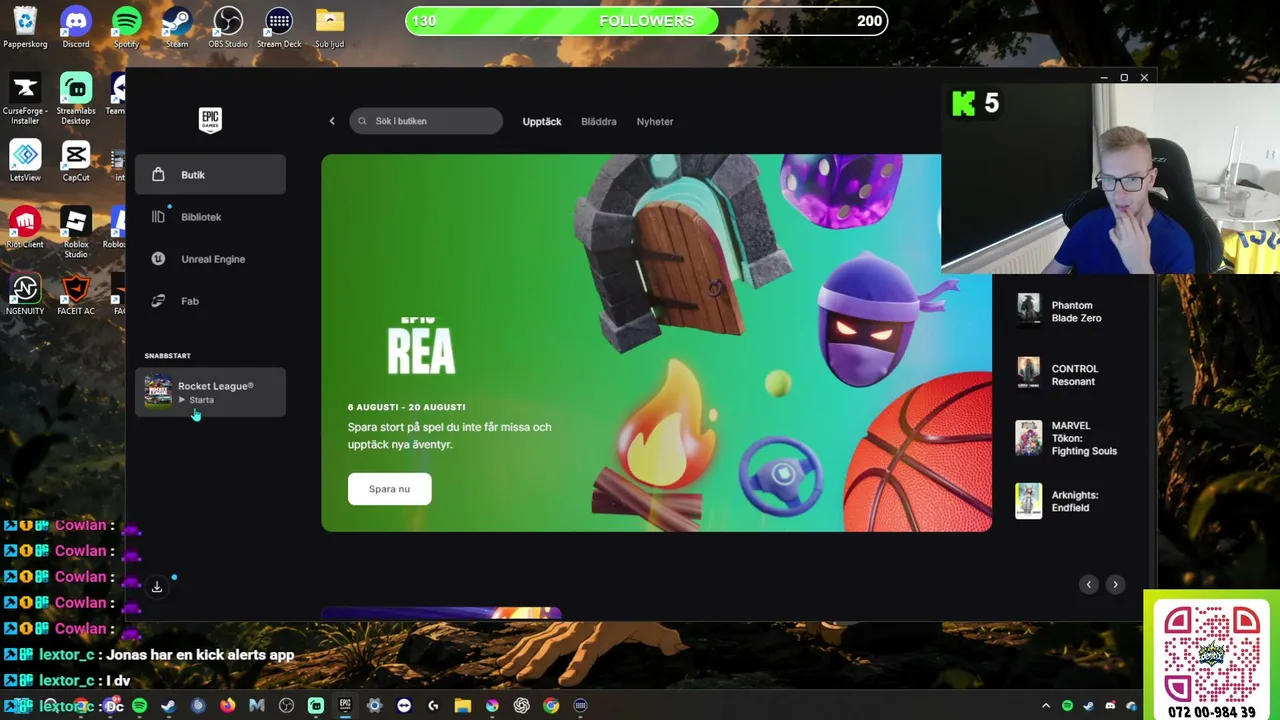
Task: Go back with the store back arrow
Action: 332,121
